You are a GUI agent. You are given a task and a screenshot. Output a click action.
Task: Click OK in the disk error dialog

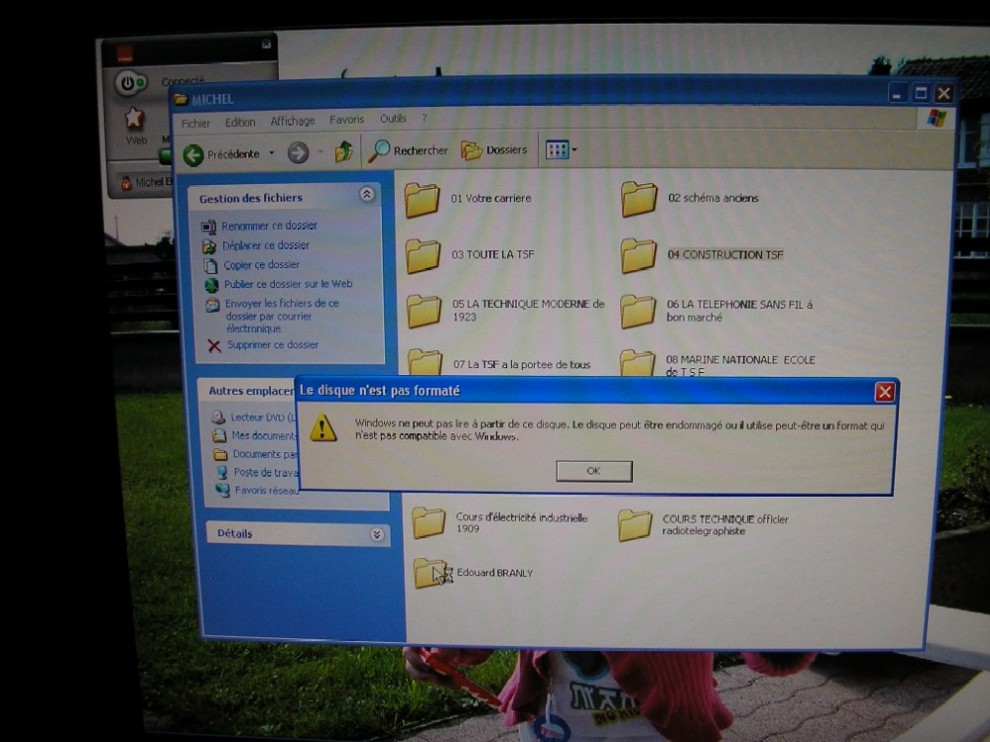pyautogui.click(x=593, y=471)
